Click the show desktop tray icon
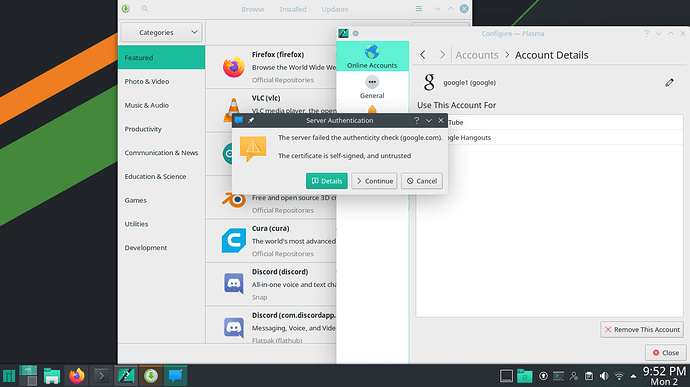The image size is (690, 387). point(506,376)
